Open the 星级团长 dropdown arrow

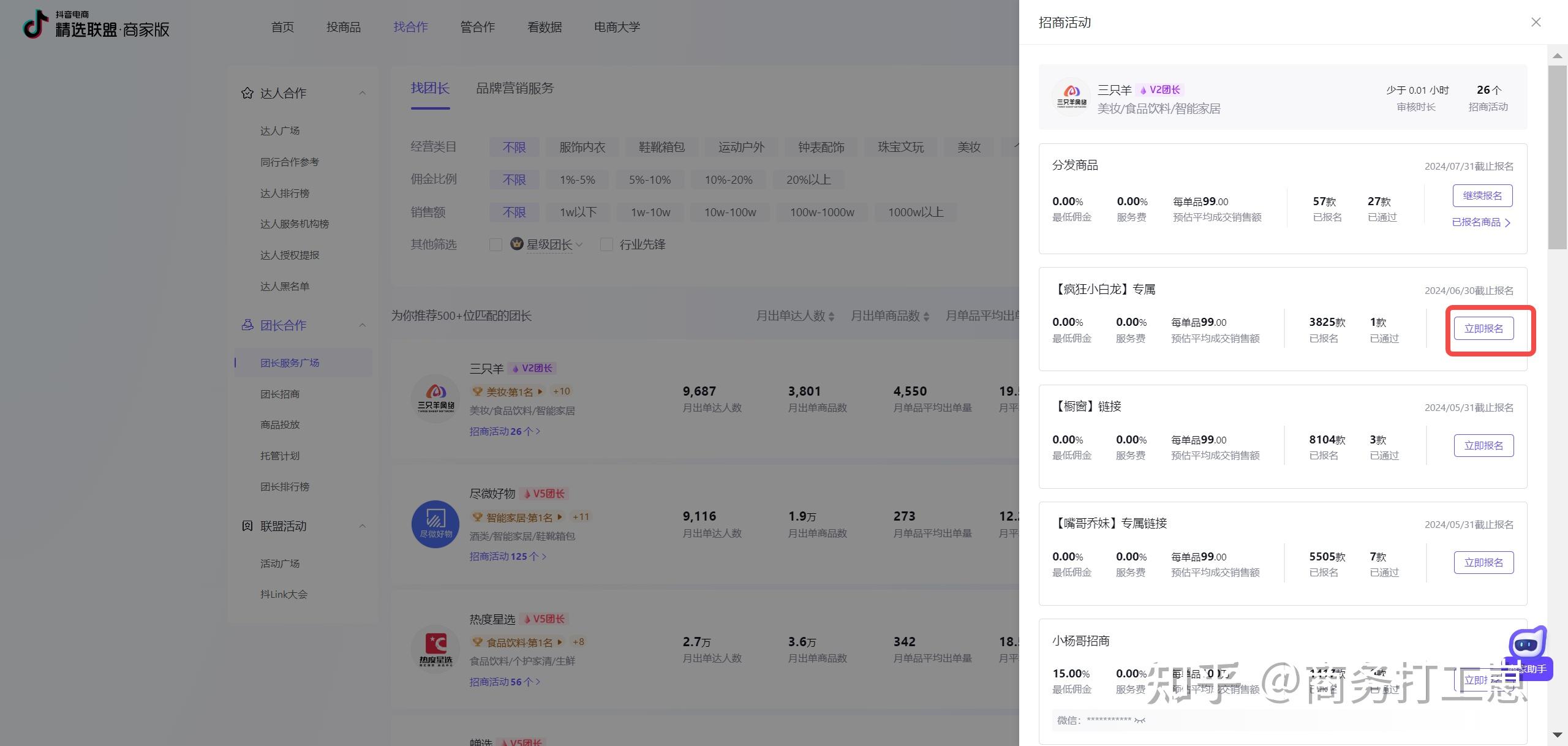tap(579, 245)
